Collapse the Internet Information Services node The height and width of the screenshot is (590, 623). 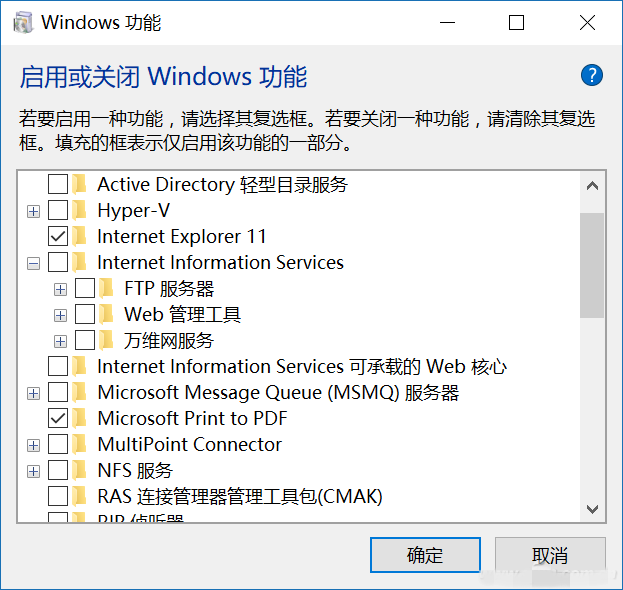[x=34, y=263]
